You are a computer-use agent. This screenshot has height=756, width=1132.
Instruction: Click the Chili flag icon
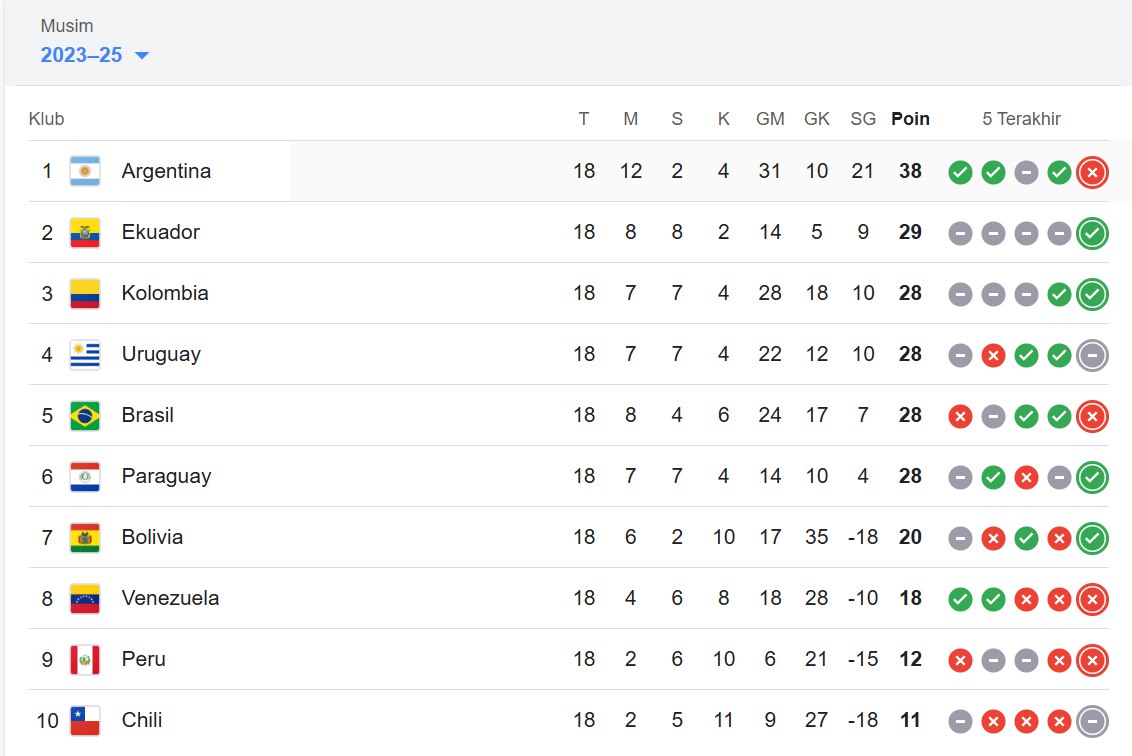pyautogui.click(x=84, y=721)
